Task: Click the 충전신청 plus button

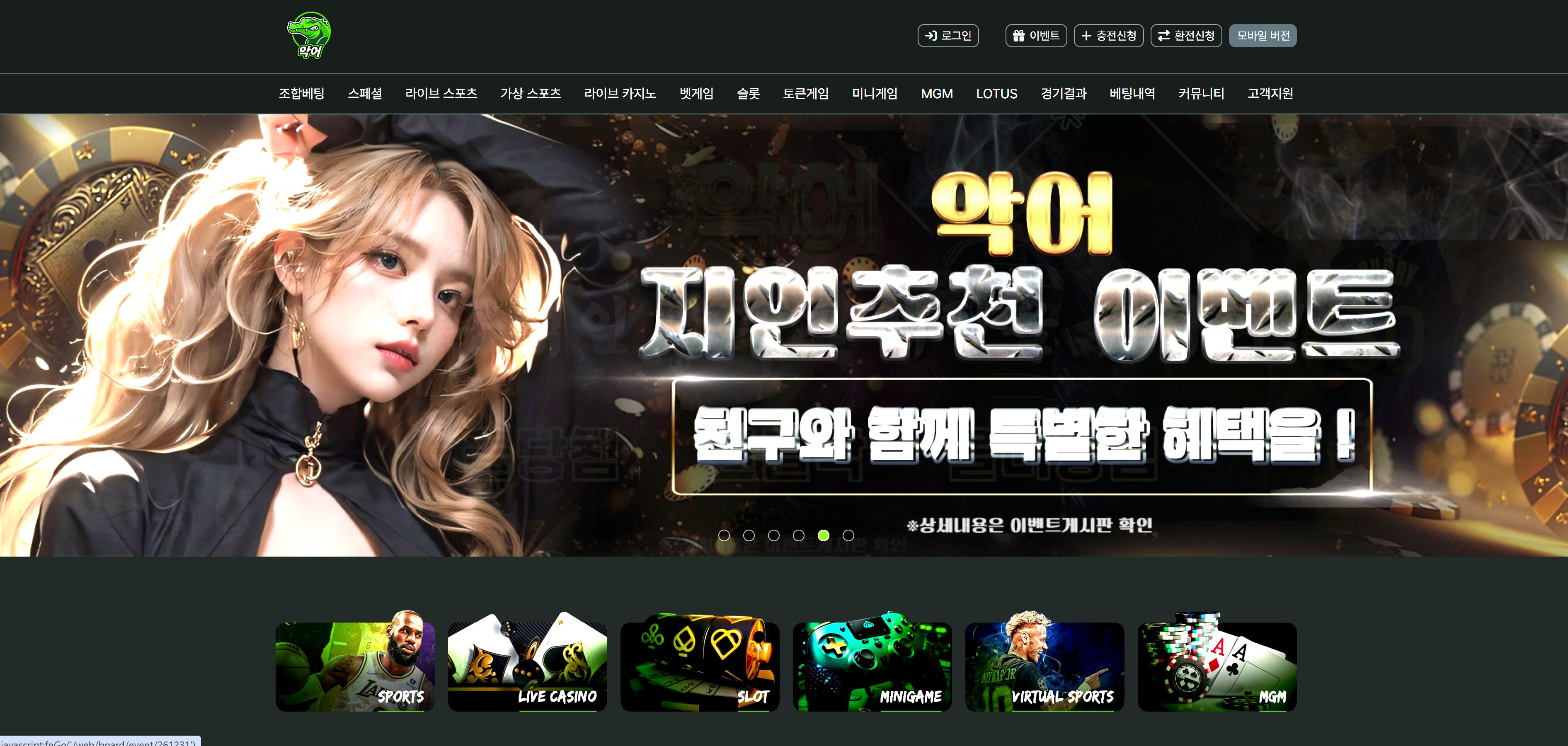Action: [1108, 36]
